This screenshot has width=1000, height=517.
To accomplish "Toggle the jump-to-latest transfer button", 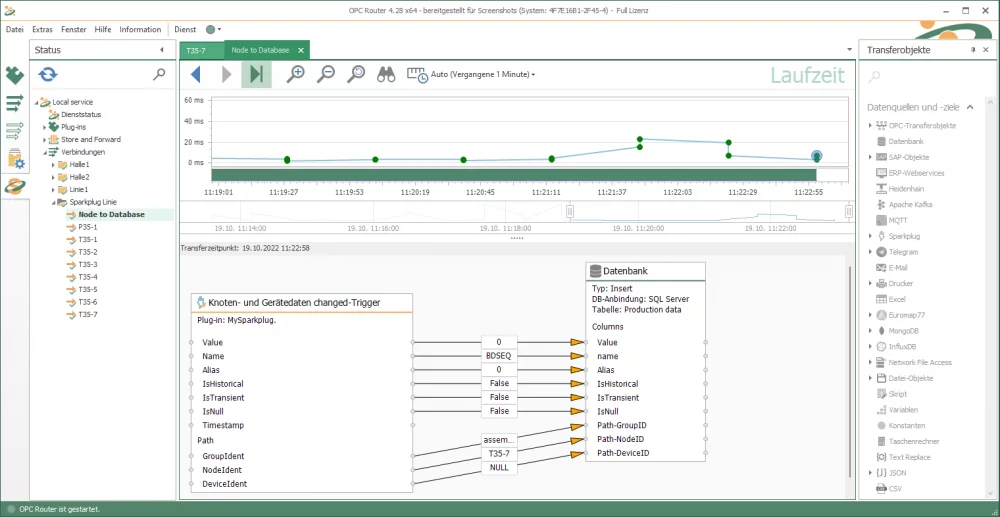I will 256,75.
